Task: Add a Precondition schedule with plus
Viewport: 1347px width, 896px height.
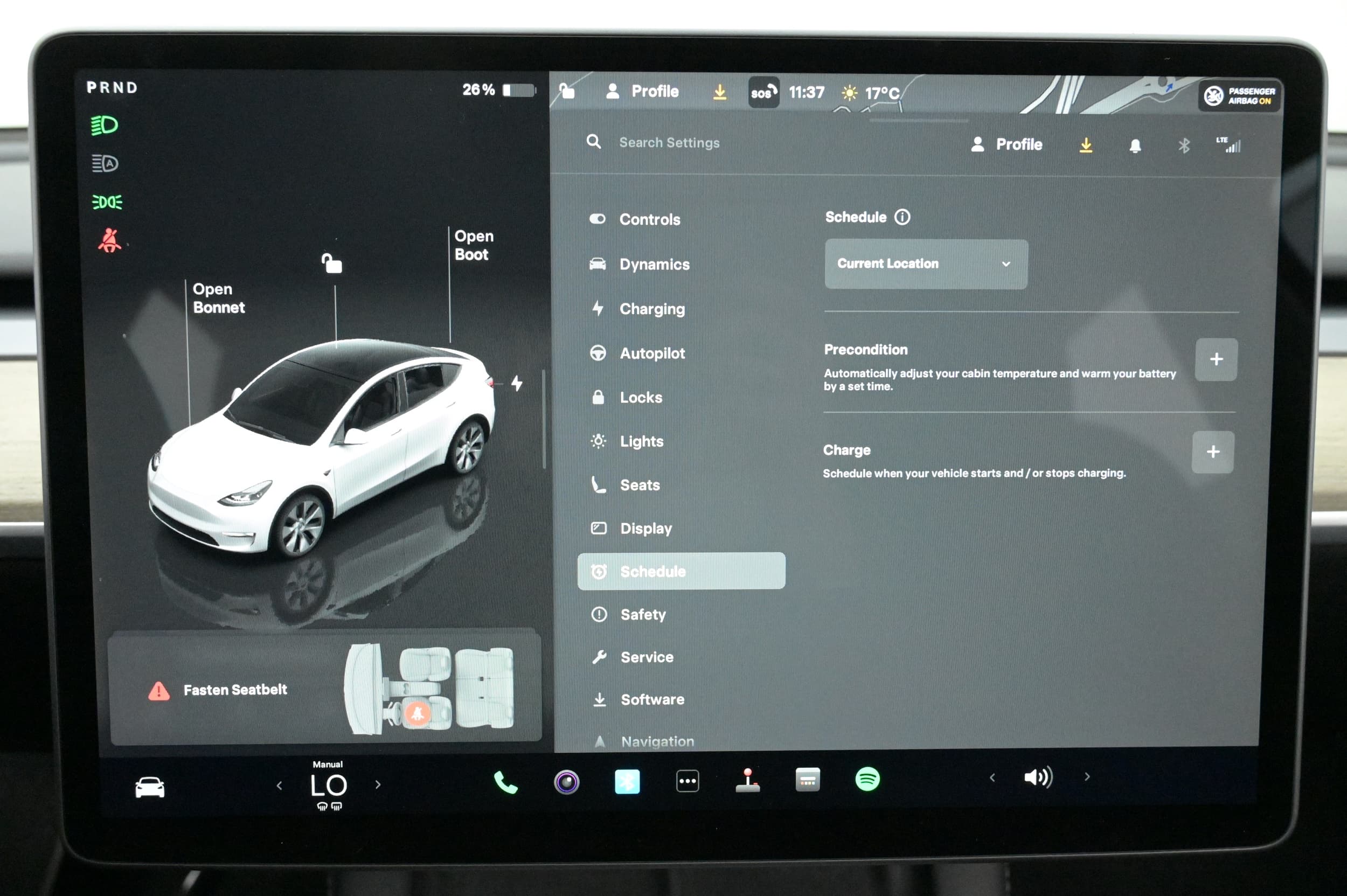Action: [1216, 359]
